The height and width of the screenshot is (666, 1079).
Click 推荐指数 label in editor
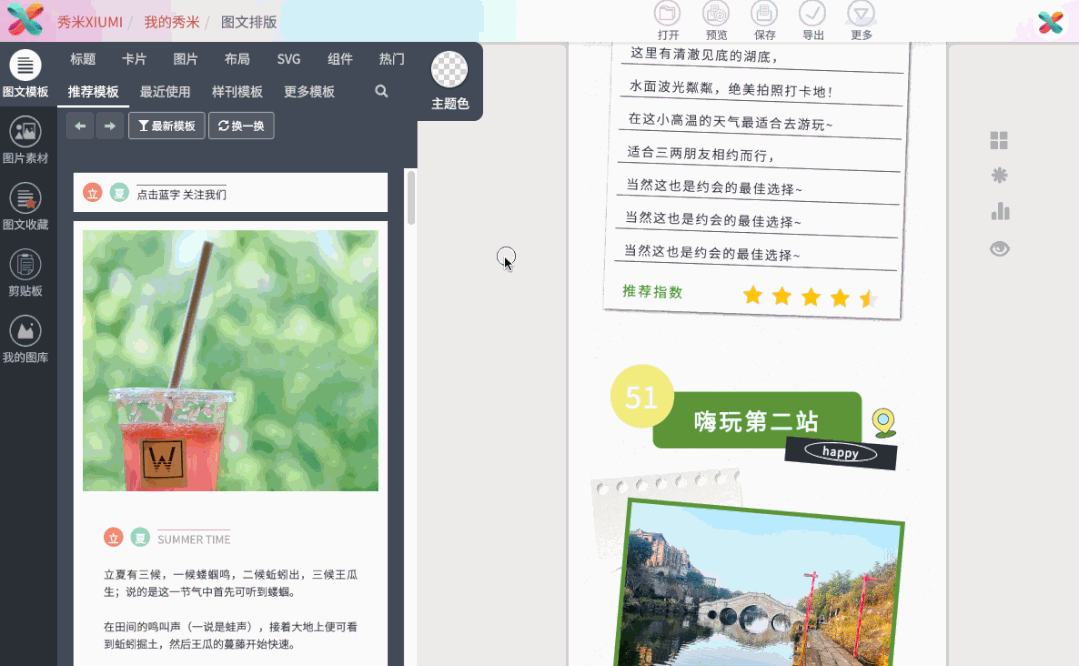pos(652,292)
